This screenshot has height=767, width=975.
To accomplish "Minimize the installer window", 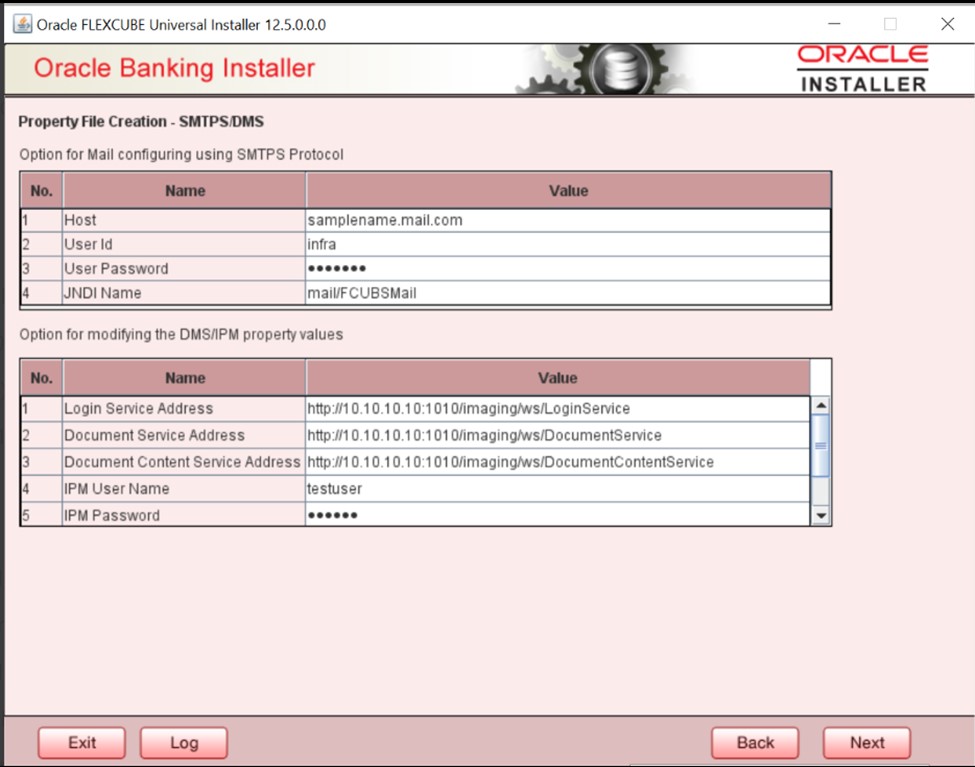I will [x=834, y=24].
